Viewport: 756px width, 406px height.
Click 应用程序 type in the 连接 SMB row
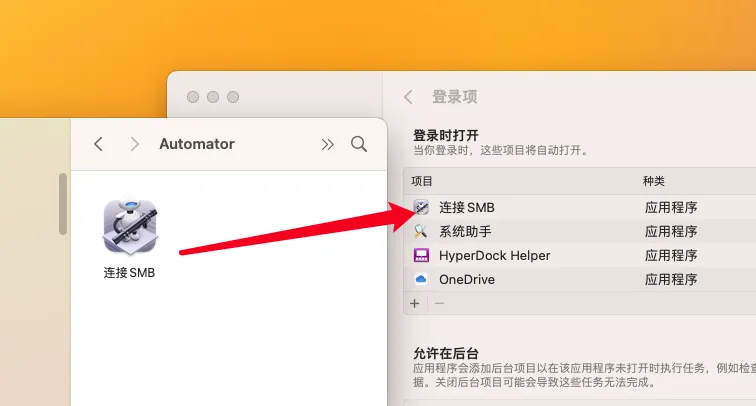(671, 207)
